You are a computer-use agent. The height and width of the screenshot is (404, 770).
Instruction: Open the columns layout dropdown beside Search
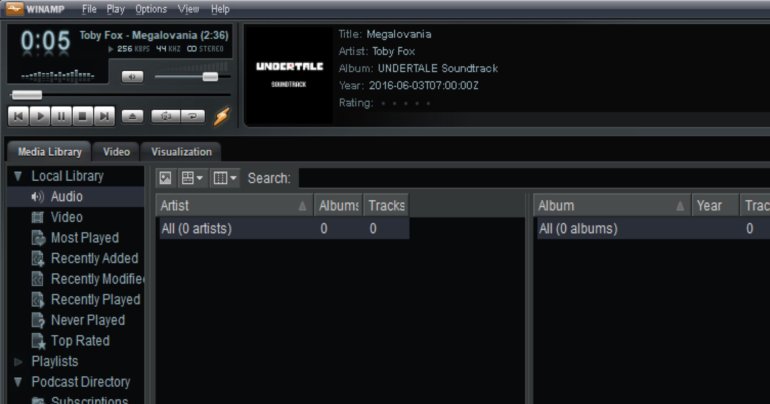[225, 178]
